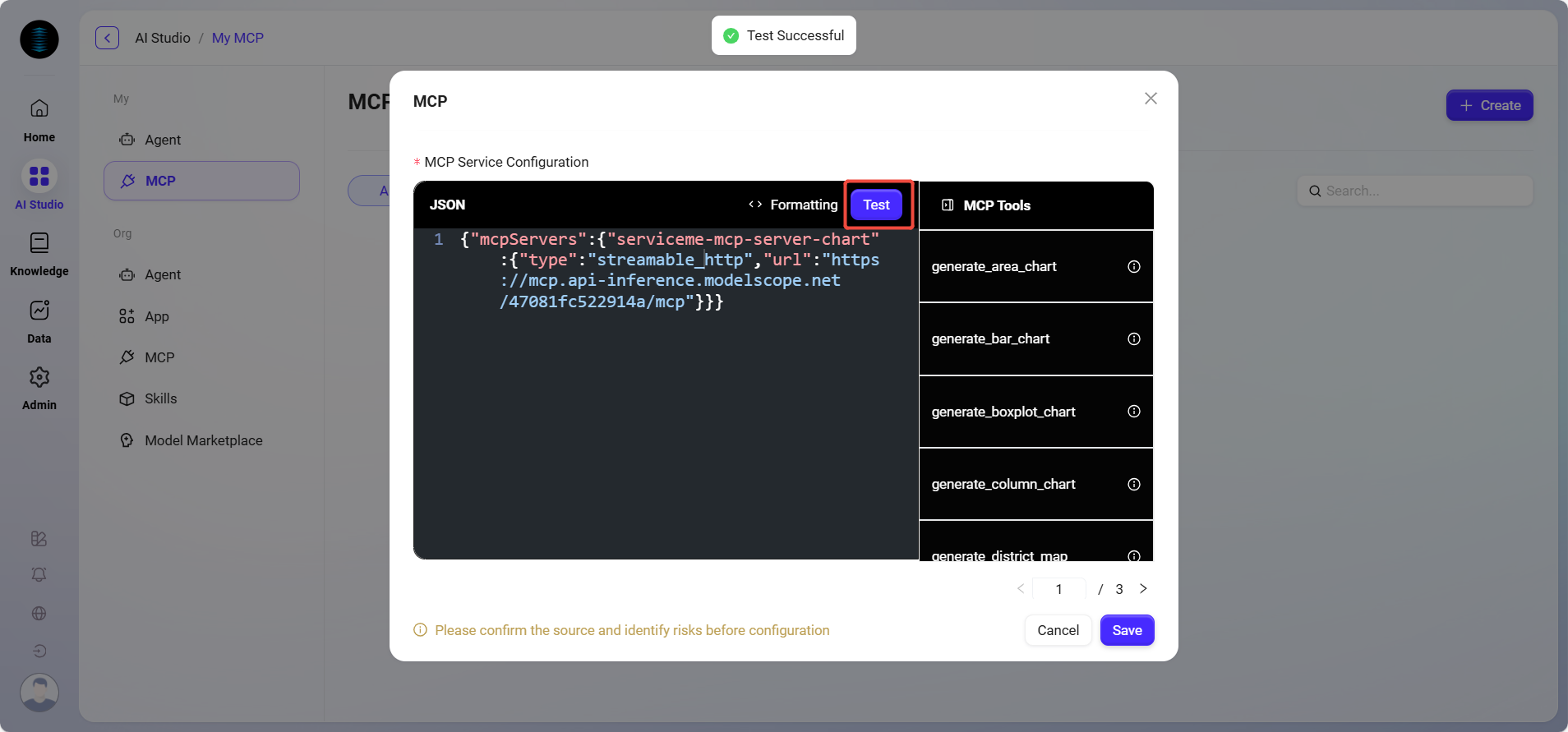Click the page number input field

point(1058,589)
